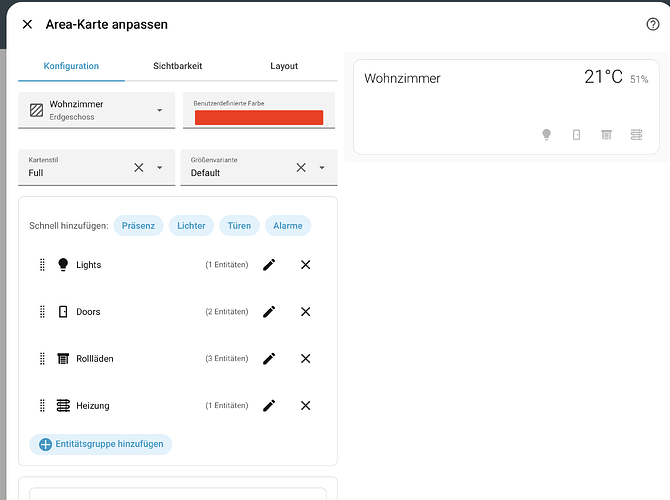Click the Rollläden shutter icon
670x500 pixels.
click(63, 359)
